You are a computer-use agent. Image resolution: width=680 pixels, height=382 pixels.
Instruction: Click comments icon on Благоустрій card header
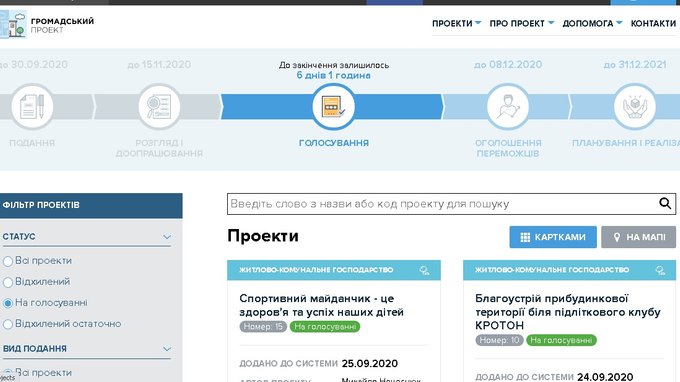pyautogui.click(x=660, y=271)
